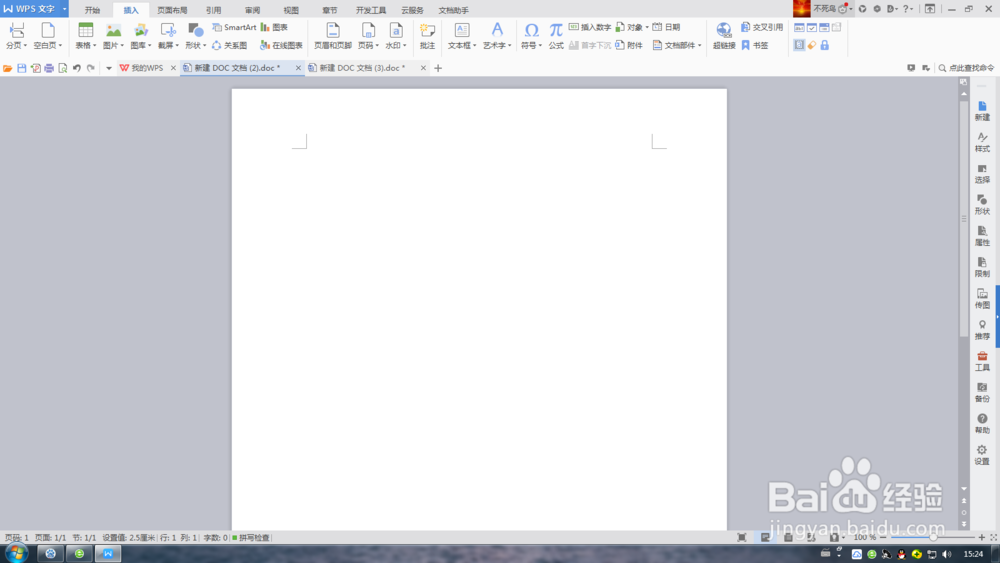This screenshot has width=1000, height=563.
Task: Zoom in with the plus button
Action: [982, 537]
